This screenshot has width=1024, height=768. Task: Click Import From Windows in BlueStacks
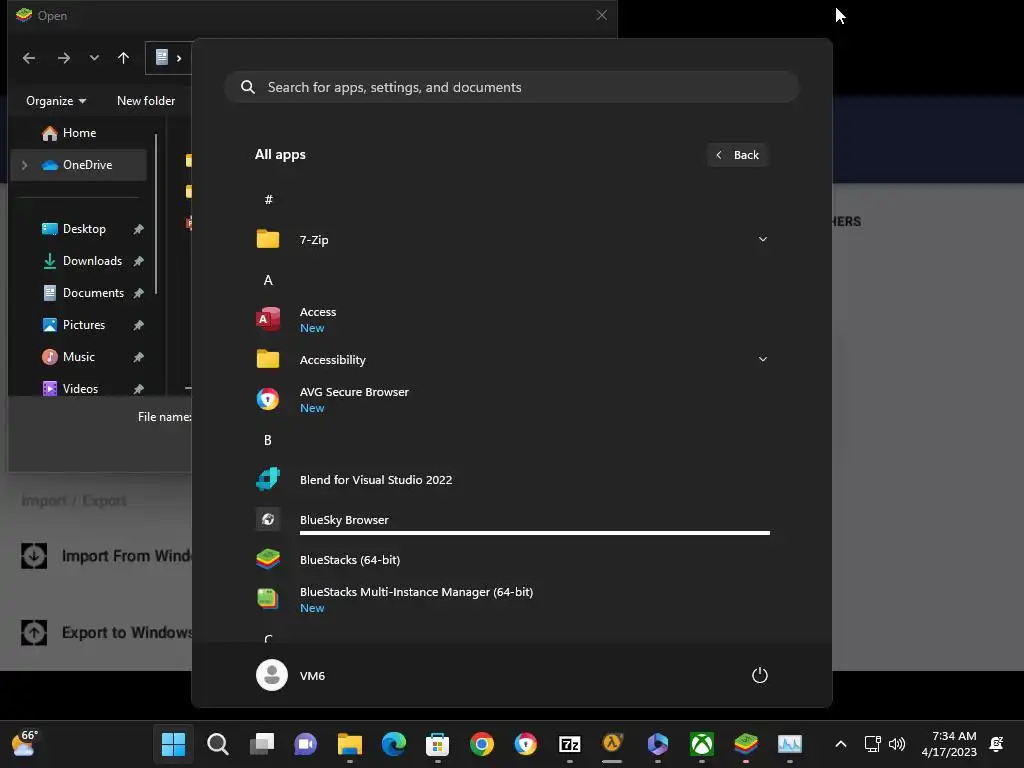pos(106,556)
